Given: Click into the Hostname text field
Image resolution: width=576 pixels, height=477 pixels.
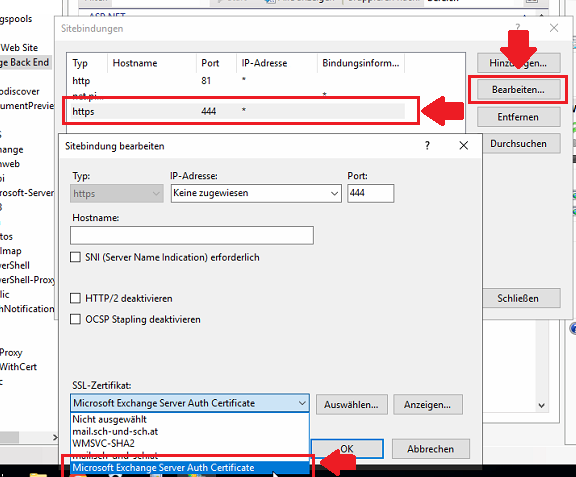Looking at the screenshot, I should [x=192, y=235].
